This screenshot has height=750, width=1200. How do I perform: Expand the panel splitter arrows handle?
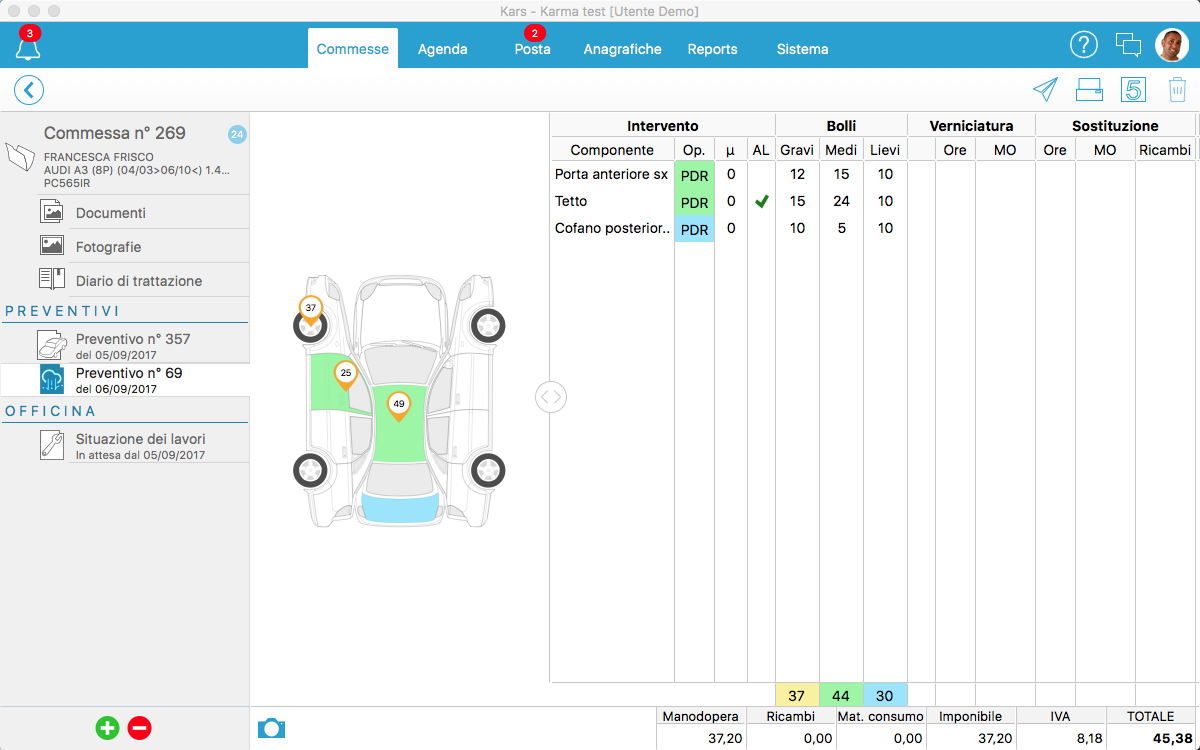[551, 397]
